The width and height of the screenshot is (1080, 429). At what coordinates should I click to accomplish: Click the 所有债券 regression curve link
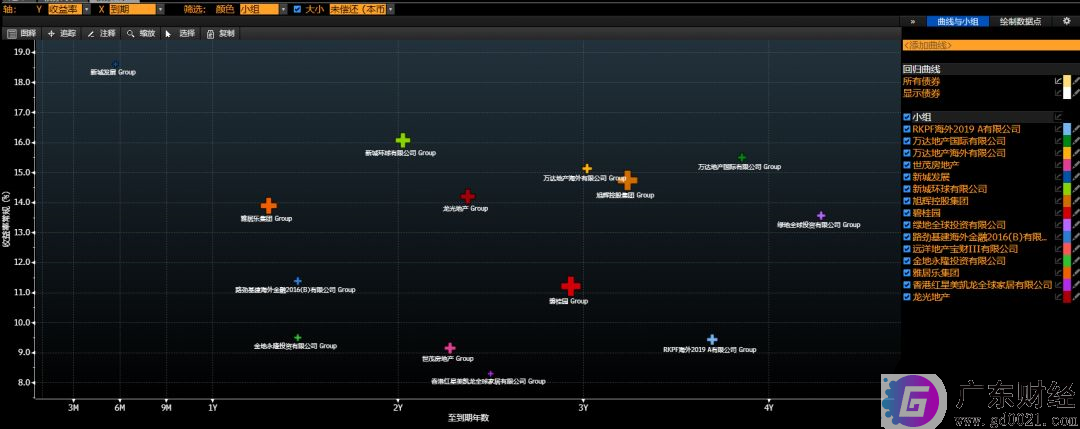click(922, 81)
